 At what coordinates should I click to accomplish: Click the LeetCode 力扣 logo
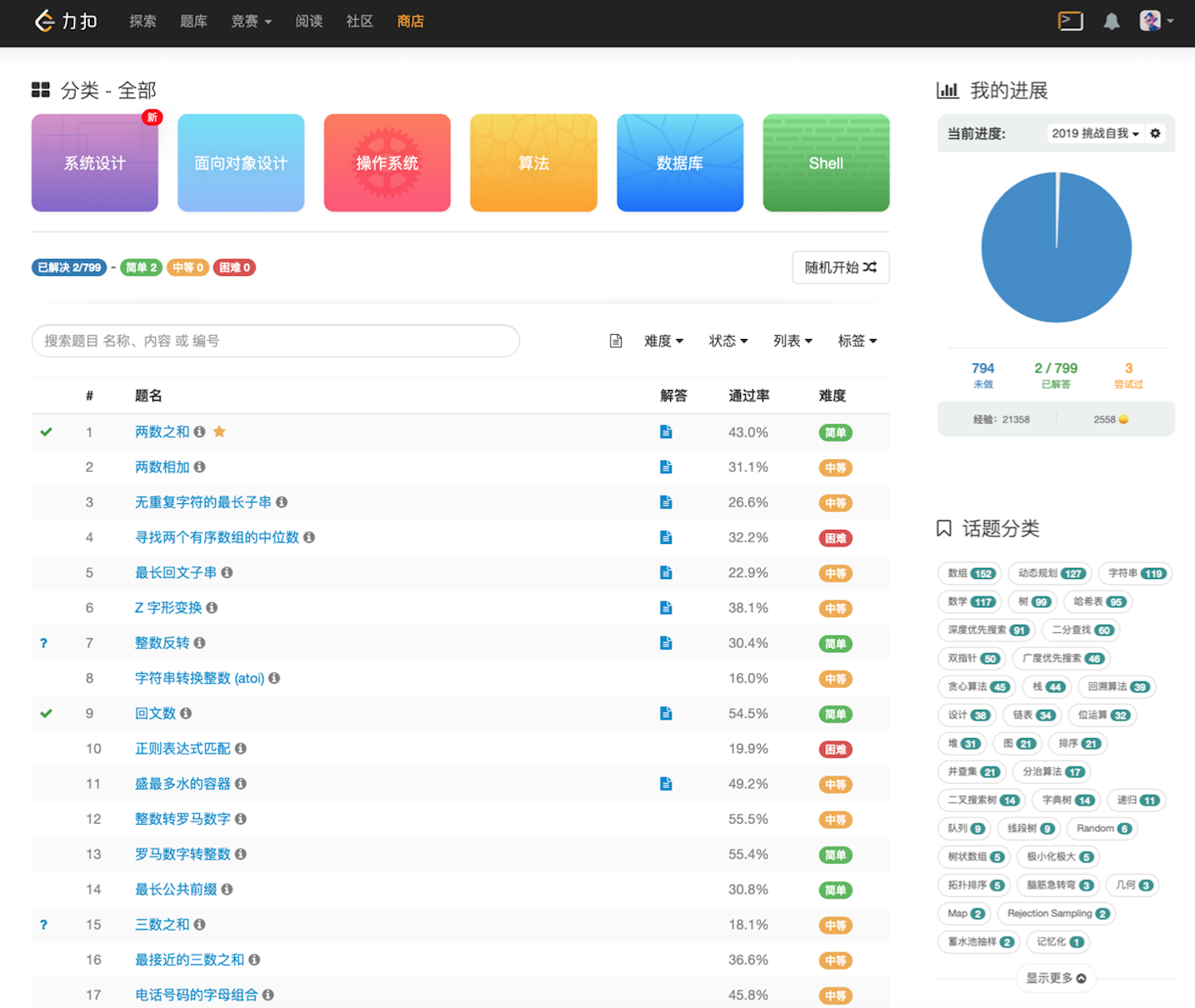66,21
